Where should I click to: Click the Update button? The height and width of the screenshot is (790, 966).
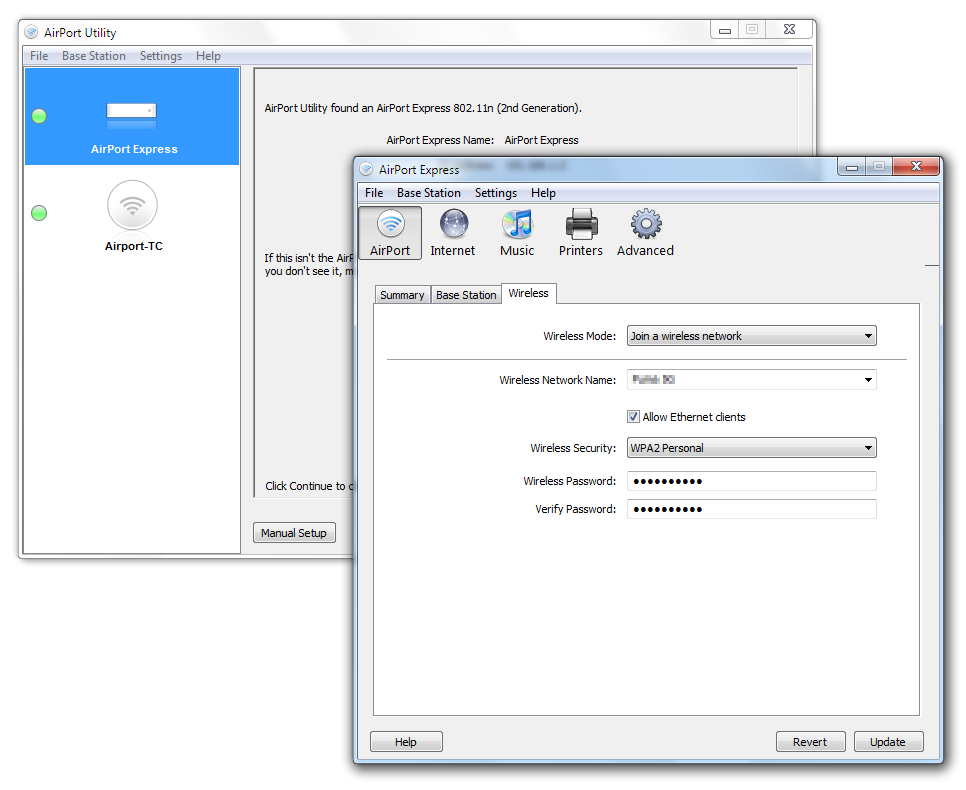point(888,742)
